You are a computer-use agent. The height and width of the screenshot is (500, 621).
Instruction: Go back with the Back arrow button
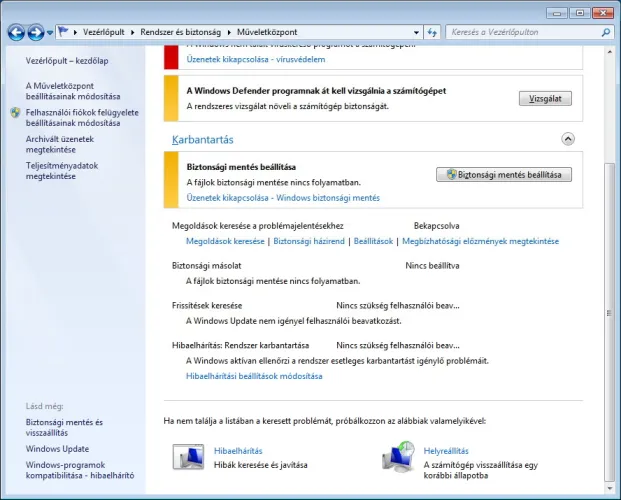(16, 32)
